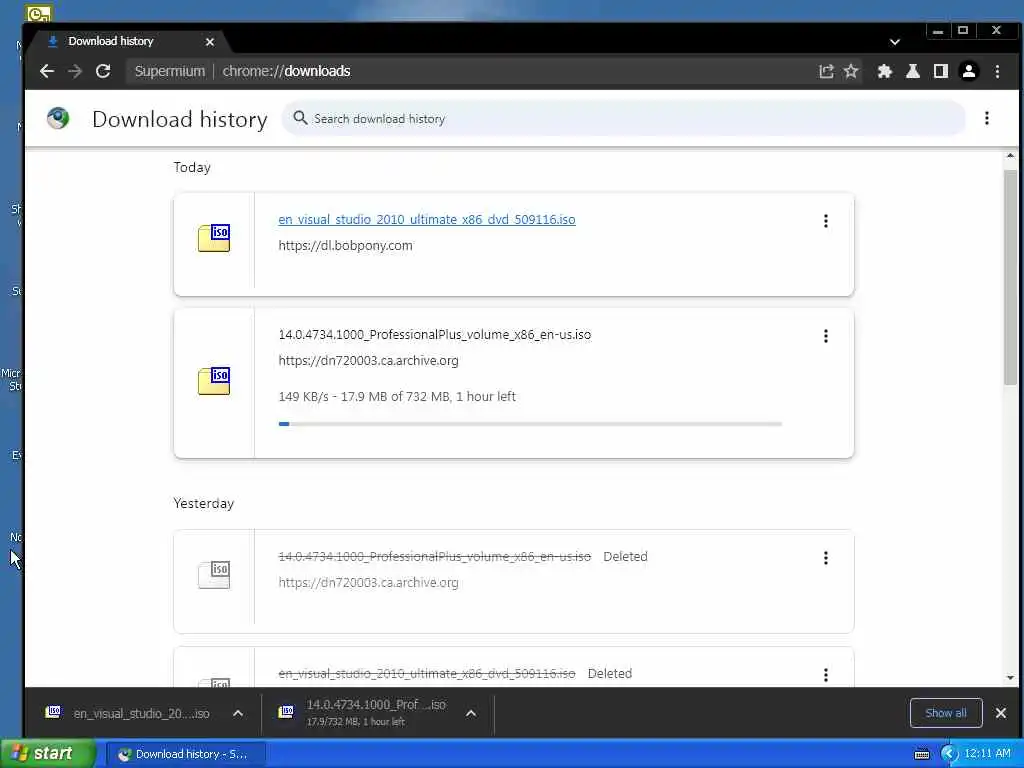Image resolution: width=1024 pixels, height=768 pixels.
Task: Click struck-through deleted en_visual_studio iso name
Action: point(426,673)
